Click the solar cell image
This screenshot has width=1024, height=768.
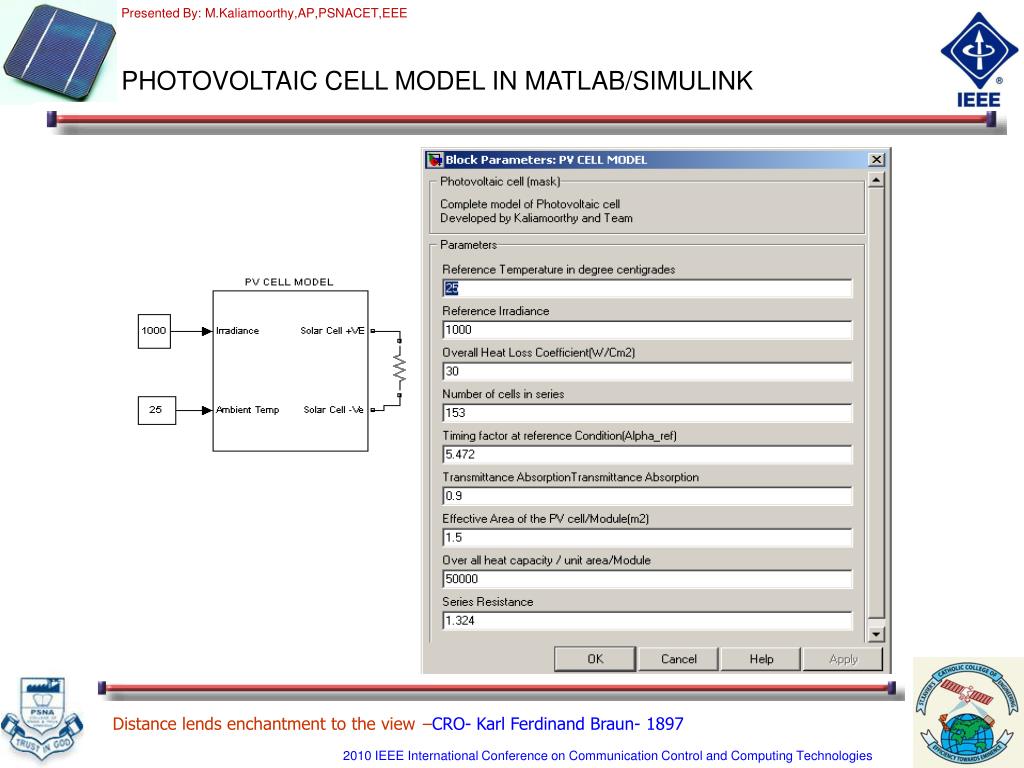point(59,52)
